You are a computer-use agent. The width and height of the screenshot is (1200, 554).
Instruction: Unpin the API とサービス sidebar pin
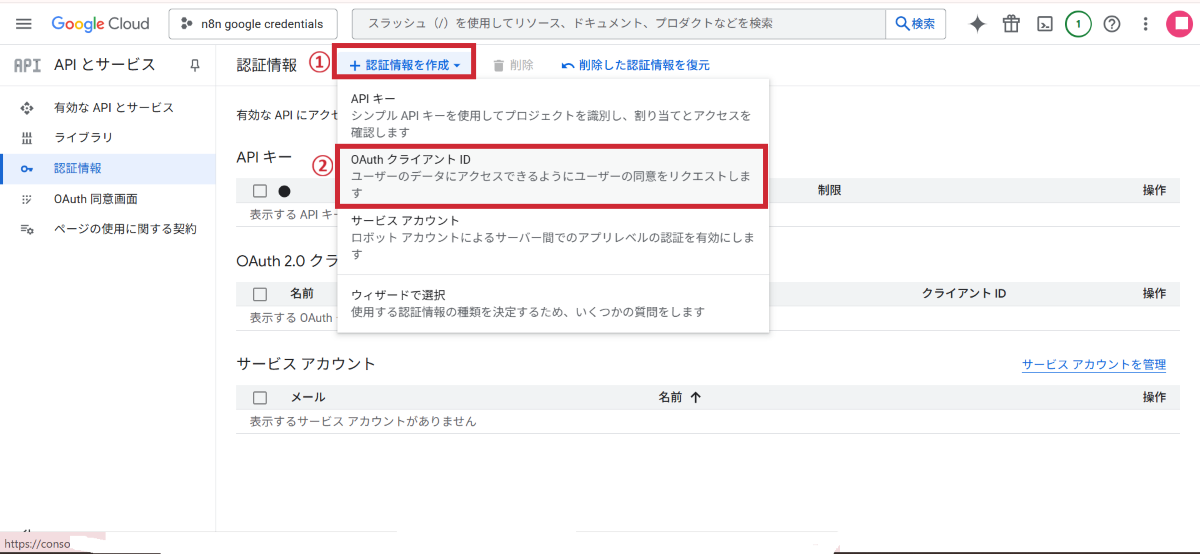[194, 65]
